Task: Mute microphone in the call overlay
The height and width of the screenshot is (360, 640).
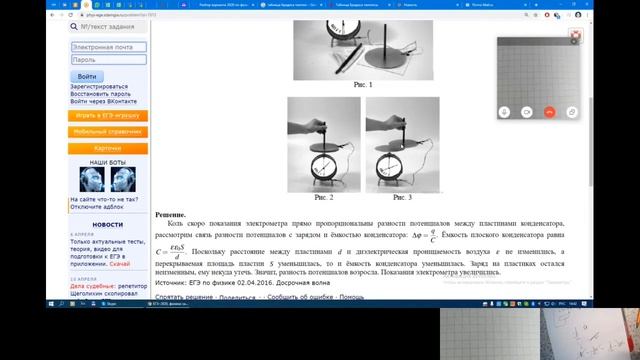Action: pos(504,112)
